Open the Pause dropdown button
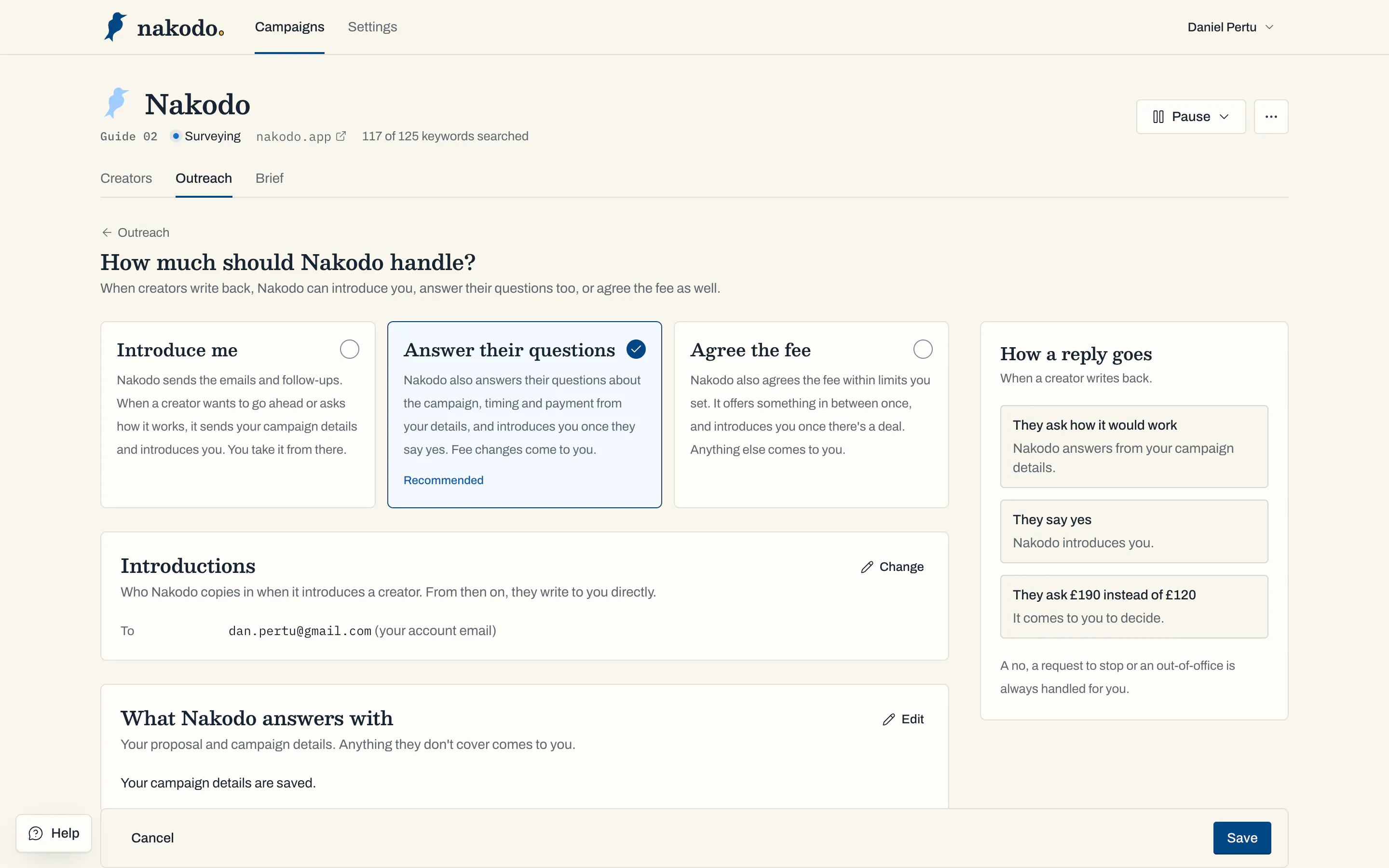Image resolution: width=1389 pixels, height=868 pixels. click(x=1191, y=117)
